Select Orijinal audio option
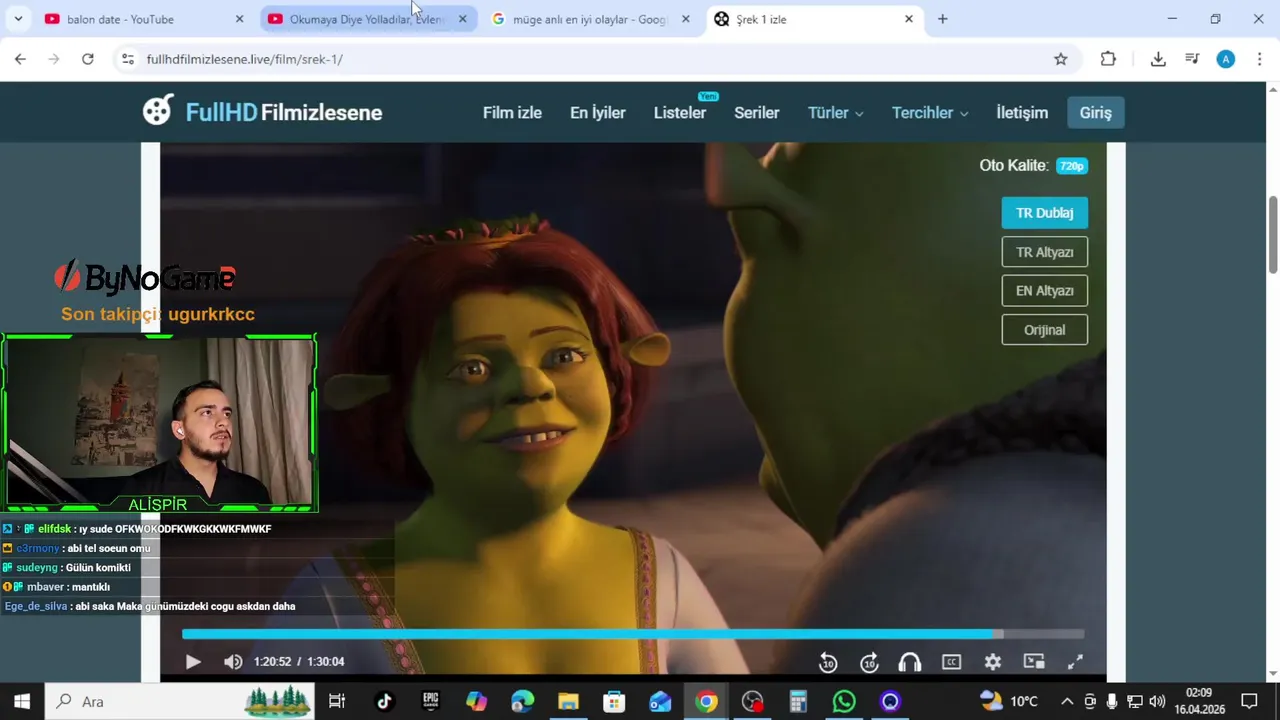 point(1044,330)
